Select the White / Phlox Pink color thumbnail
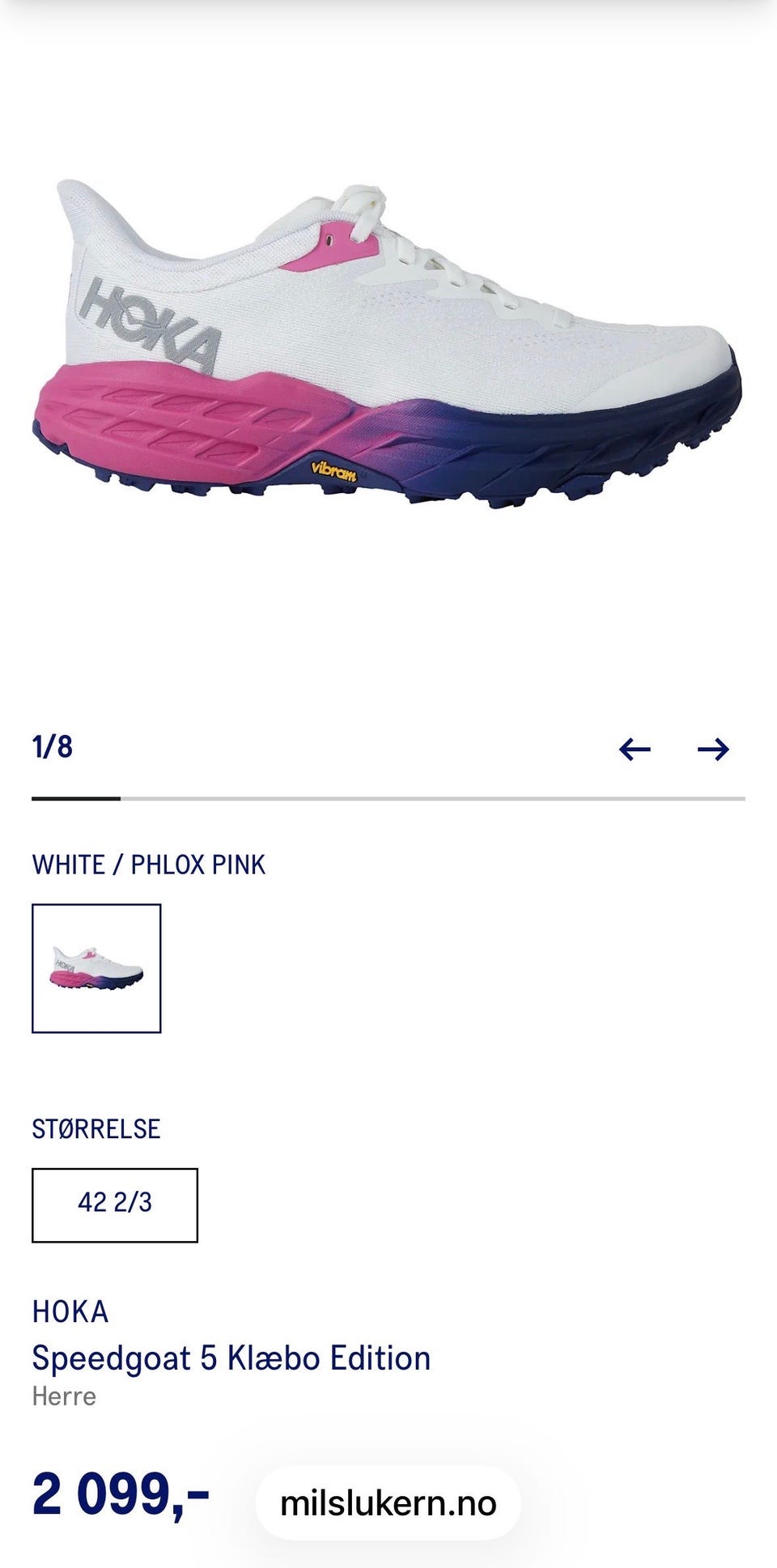Screen dimensions: 777x1568 pos(96,968)
